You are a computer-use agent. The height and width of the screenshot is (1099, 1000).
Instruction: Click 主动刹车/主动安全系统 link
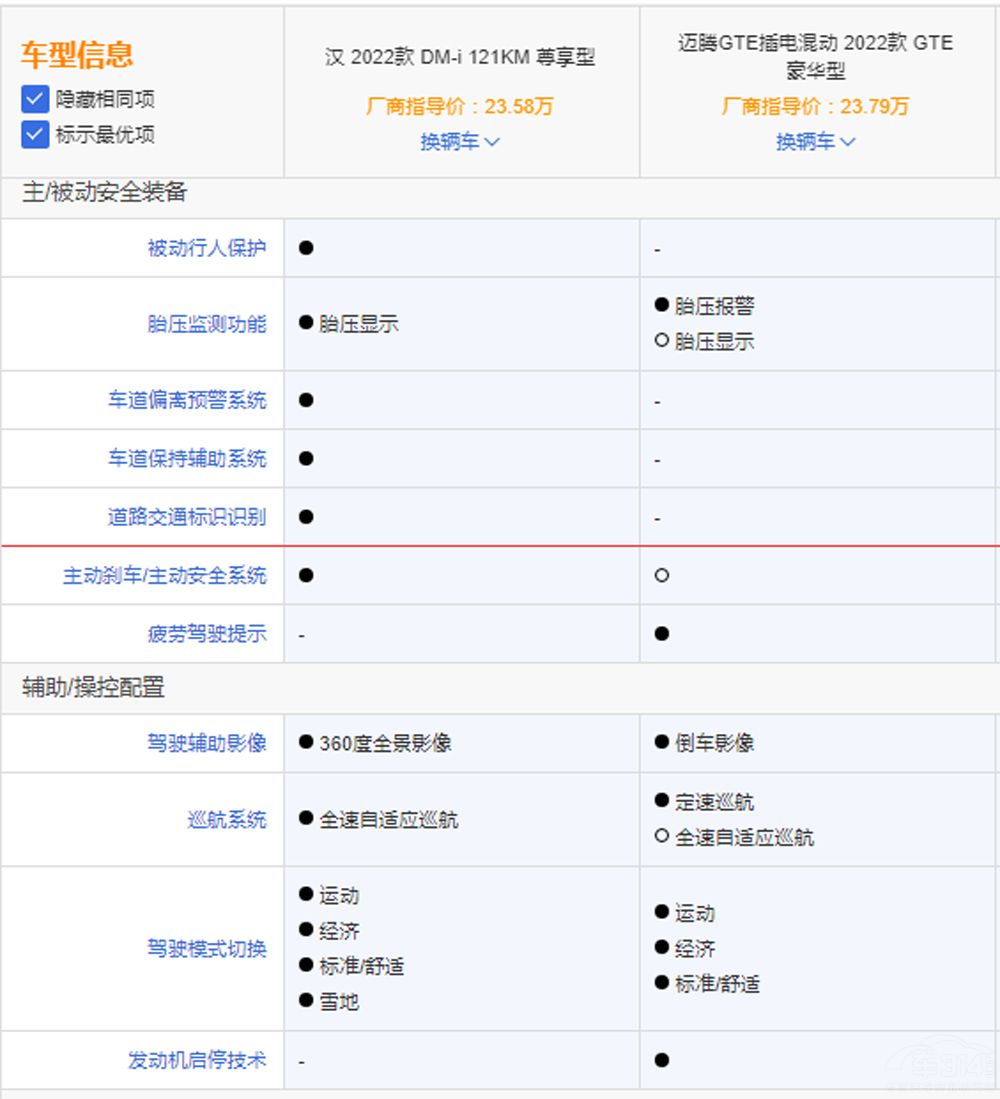tap(165, 576)
